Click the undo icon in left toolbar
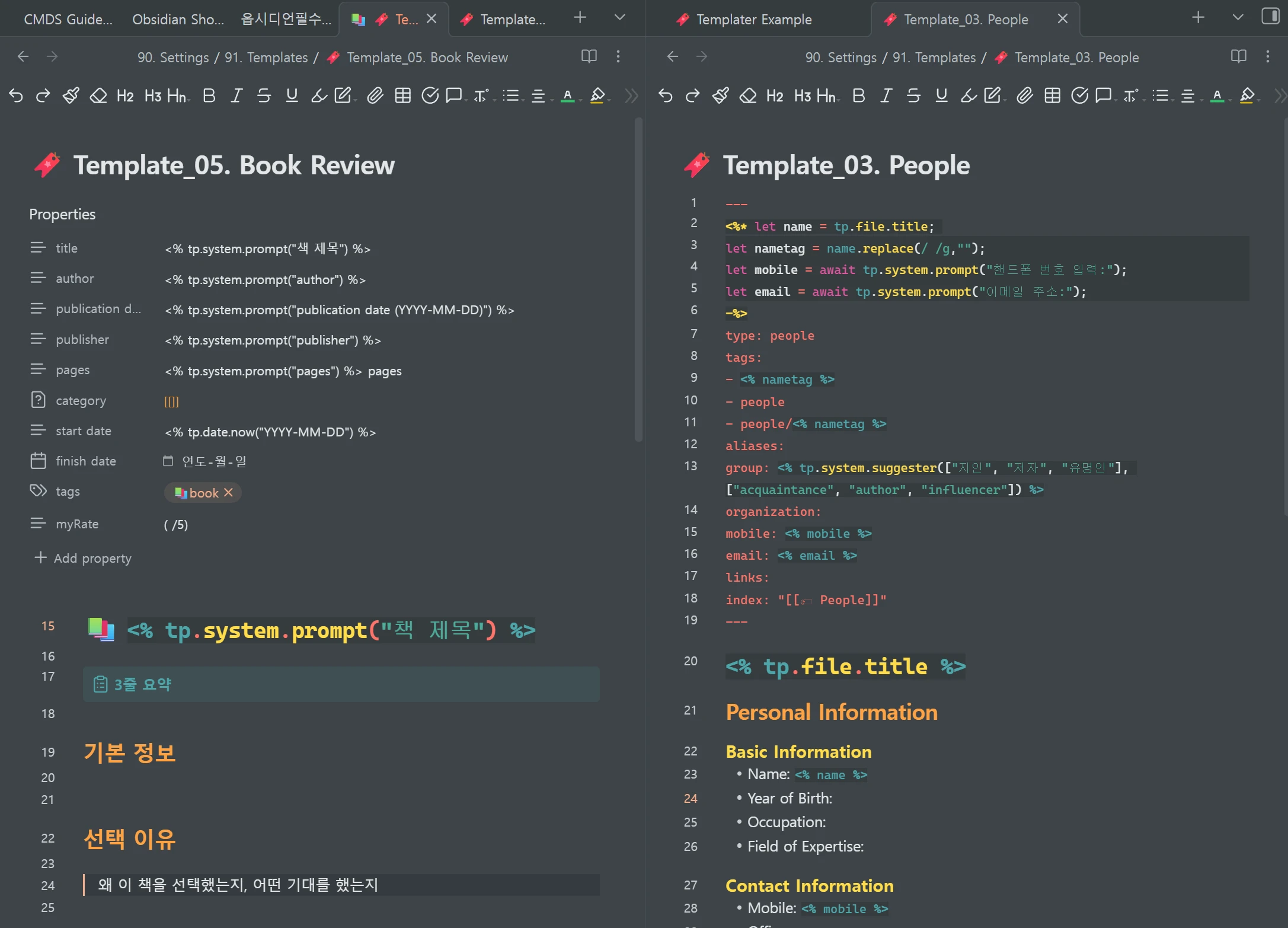 point(16,95)
